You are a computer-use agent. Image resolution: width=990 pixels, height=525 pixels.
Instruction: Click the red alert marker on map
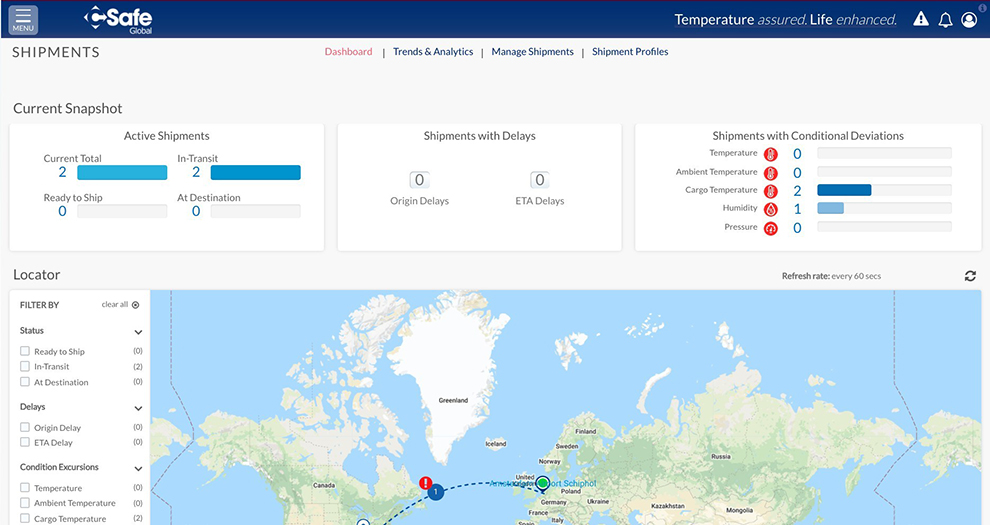coord(425,482)
